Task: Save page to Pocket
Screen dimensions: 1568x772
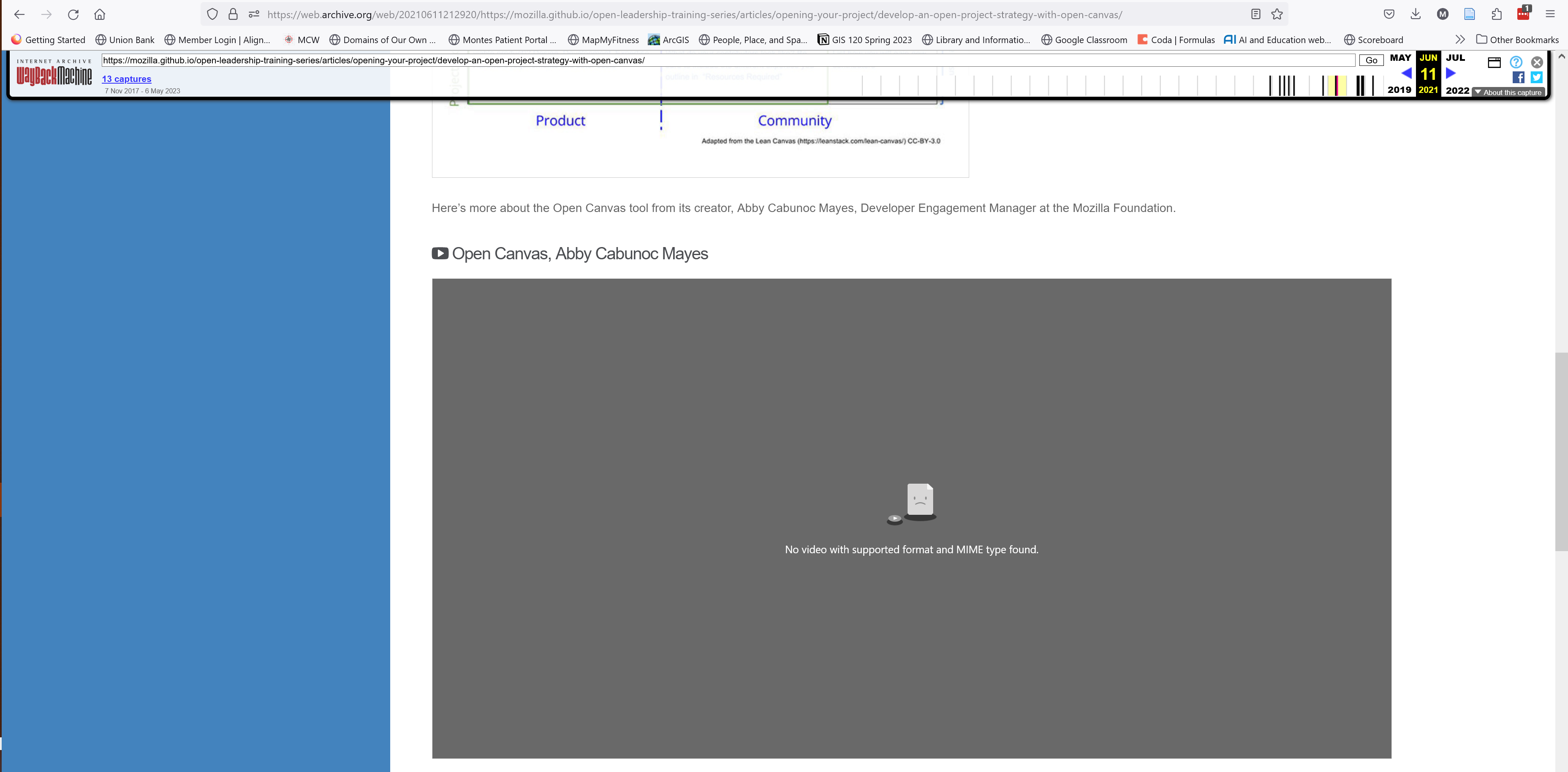Action: coord(1389,14)
